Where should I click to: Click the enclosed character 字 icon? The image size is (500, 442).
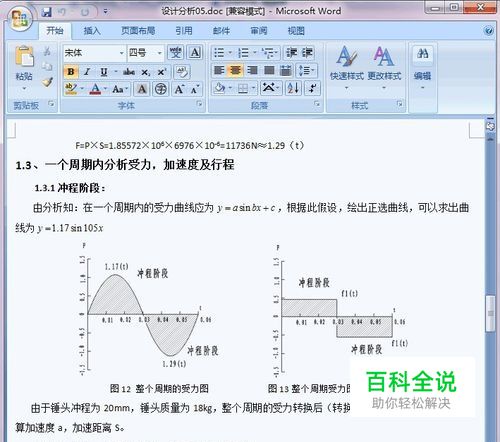(161, 89)
